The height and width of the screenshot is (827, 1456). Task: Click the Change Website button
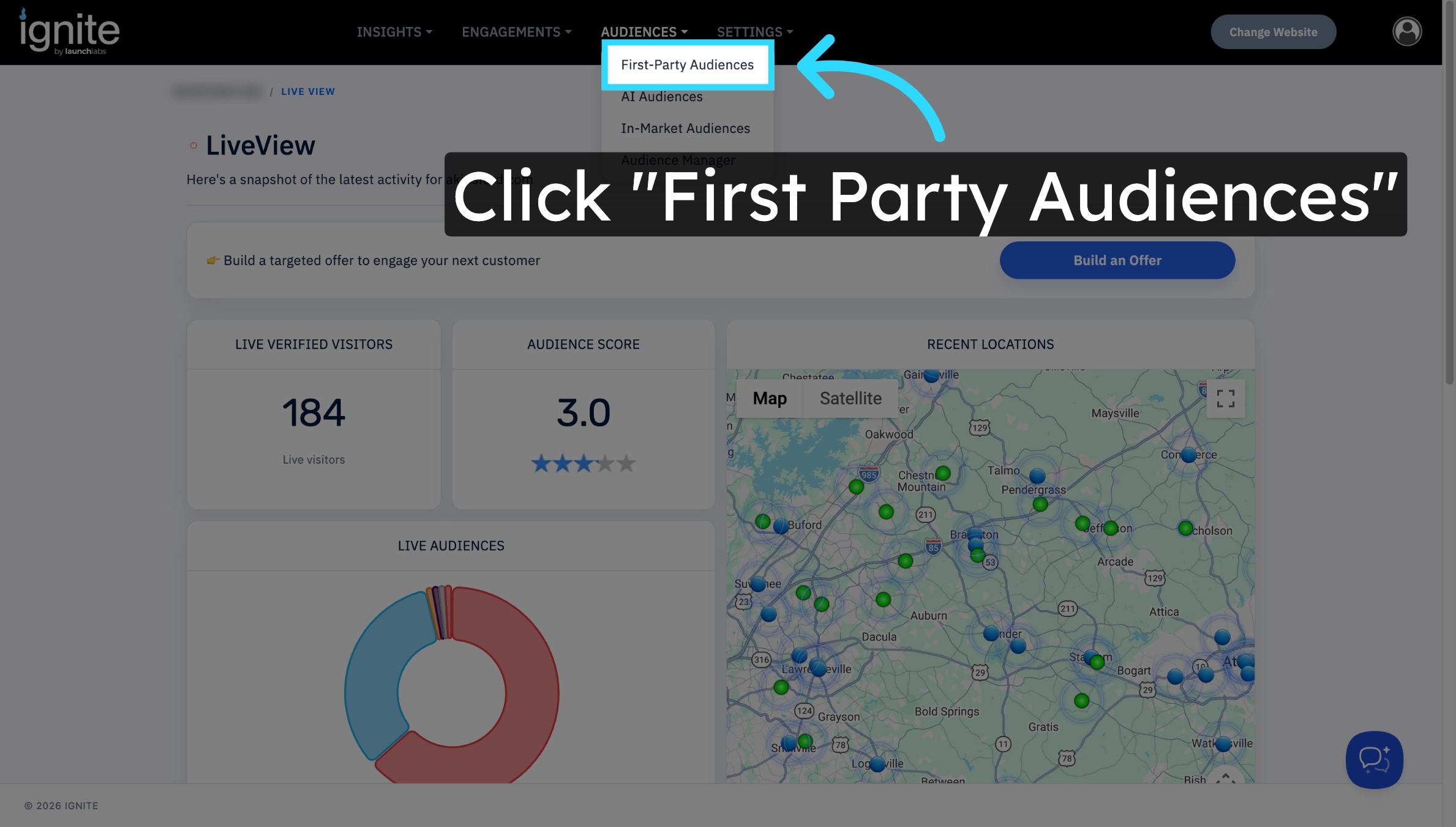[x=1273, y=32]
